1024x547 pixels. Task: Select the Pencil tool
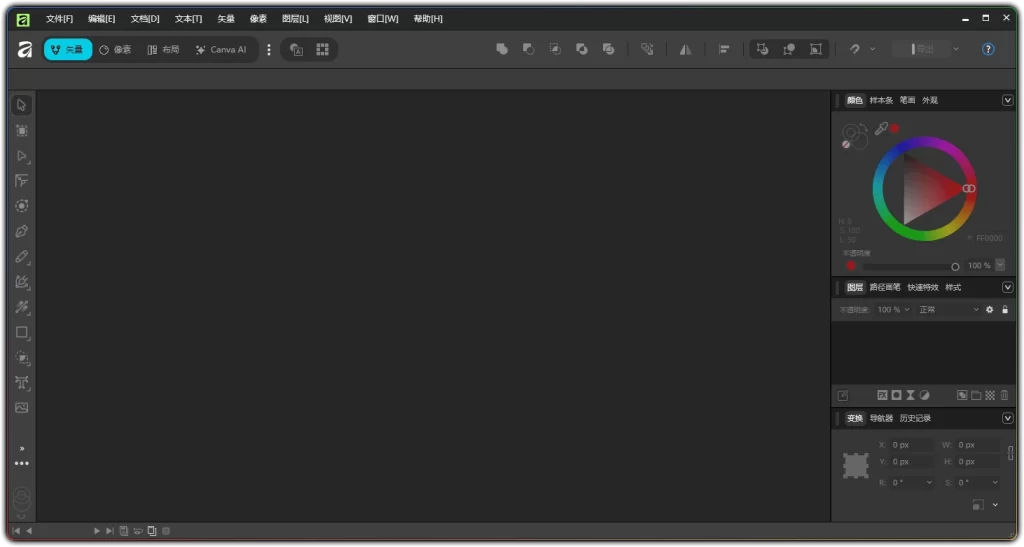[x=22, y=257]
